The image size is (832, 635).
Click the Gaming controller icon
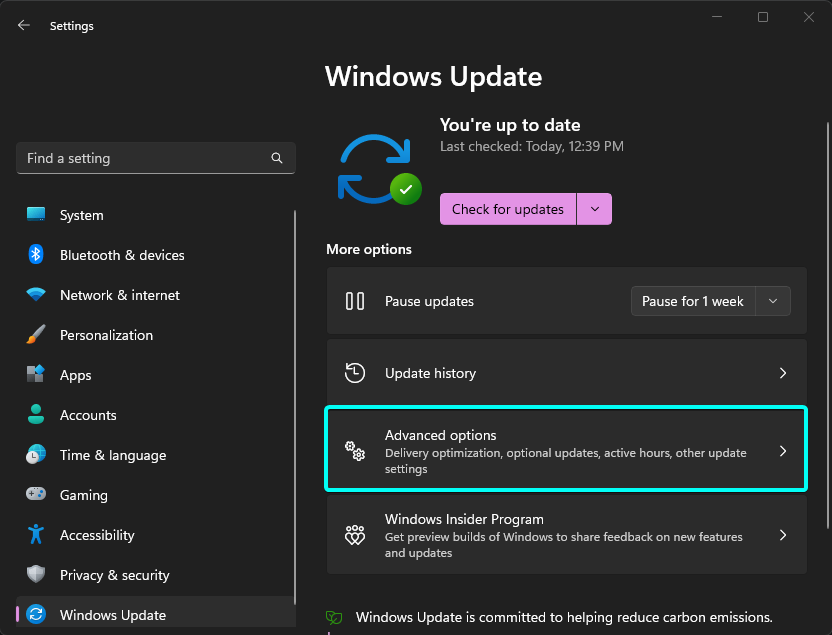pos(36,494)
